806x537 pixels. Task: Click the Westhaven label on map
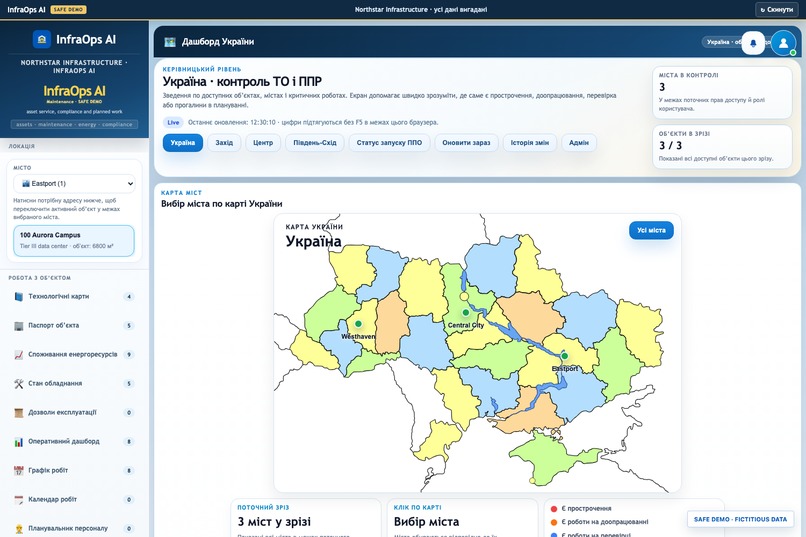click(358, 337)
